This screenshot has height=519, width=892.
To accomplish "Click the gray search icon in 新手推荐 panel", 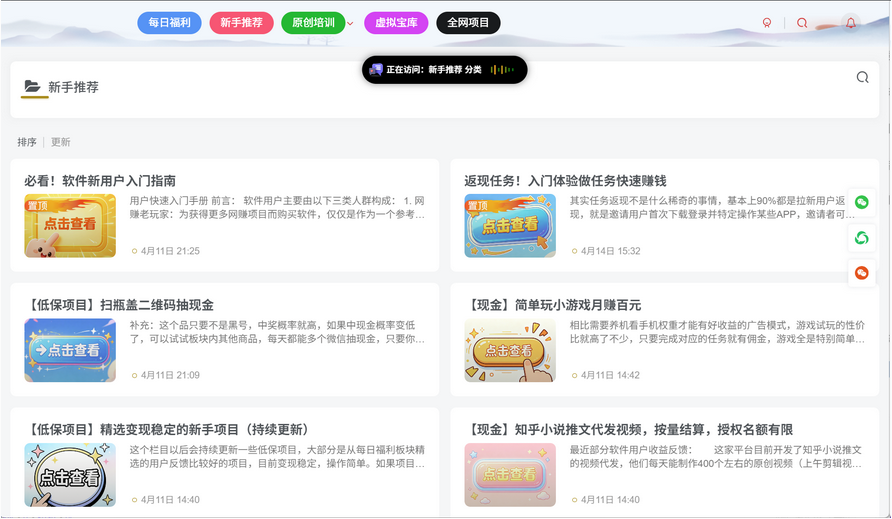I will coord(862,77).
